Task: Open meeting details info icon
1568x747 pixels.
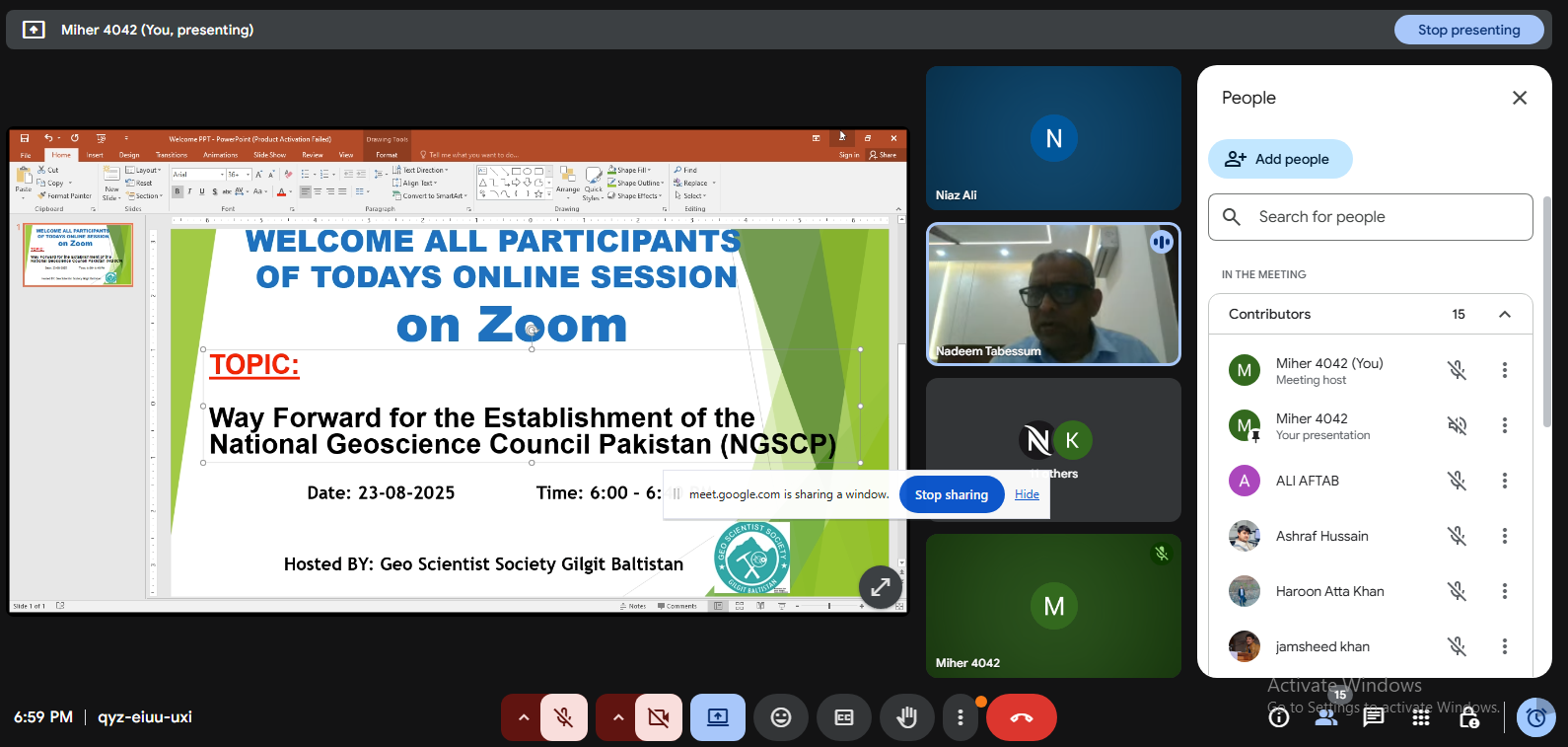Action: coord(1279,717)
